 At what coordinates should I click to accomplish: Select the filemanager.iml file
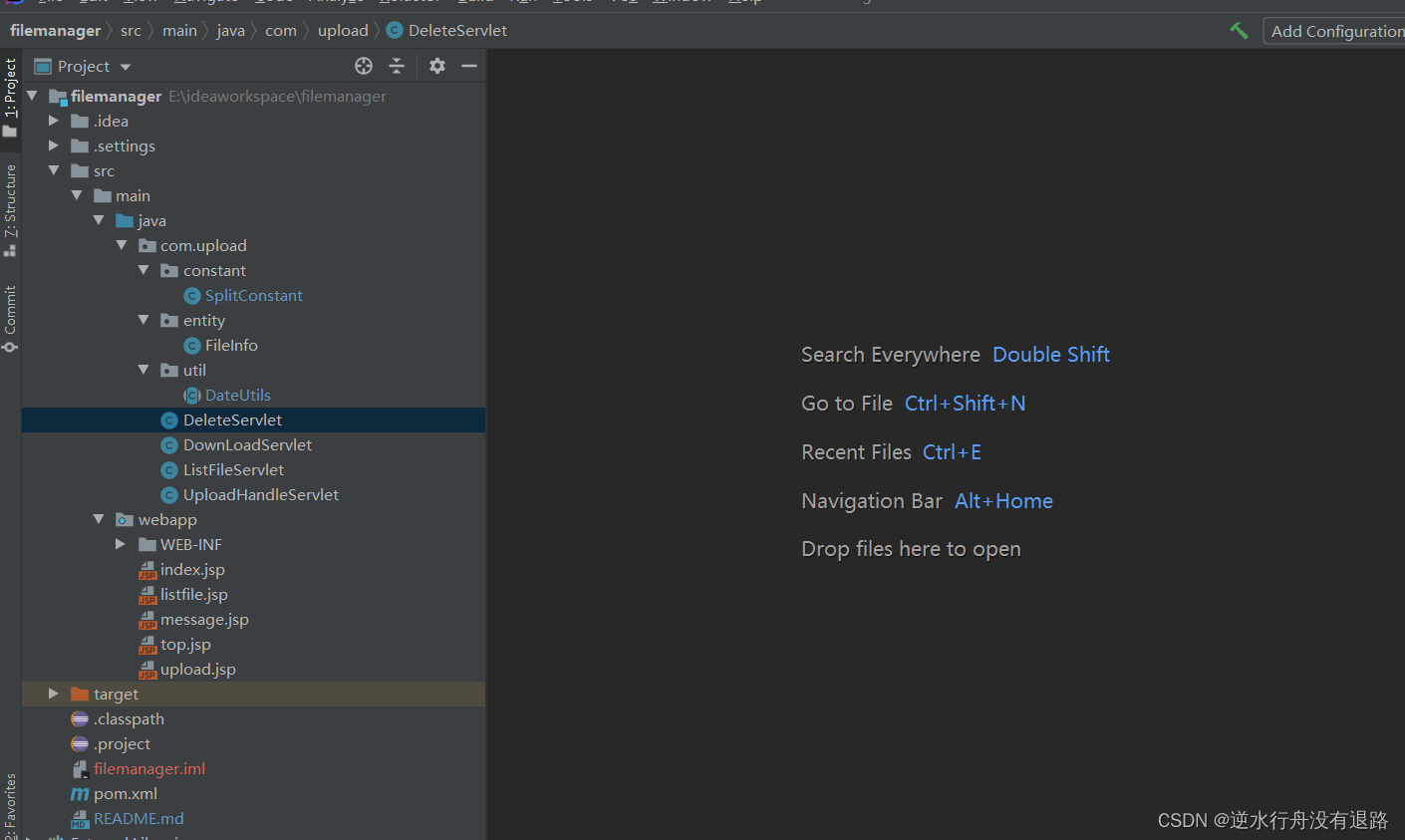[148, 769]
